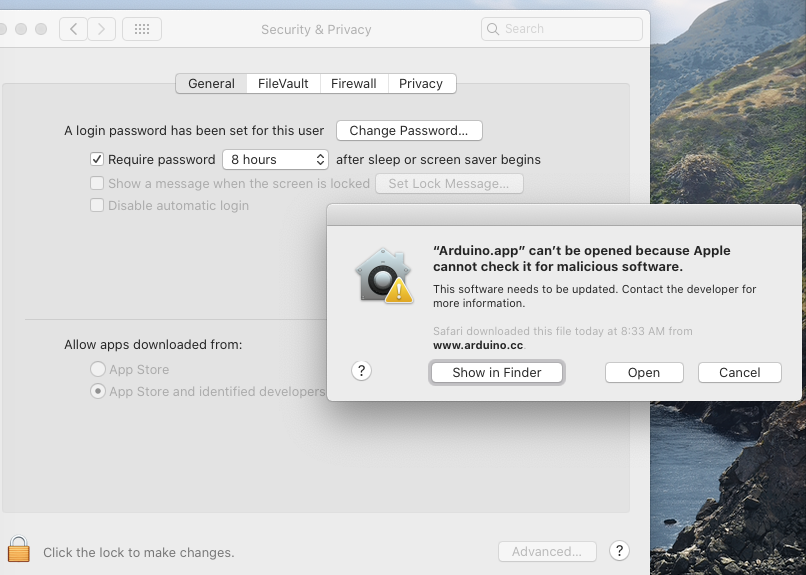This screenshot has height=575, width=806.
Task: Click Show in Finder in the dialog
Action: pyautogui.click(x=497, y=373)
